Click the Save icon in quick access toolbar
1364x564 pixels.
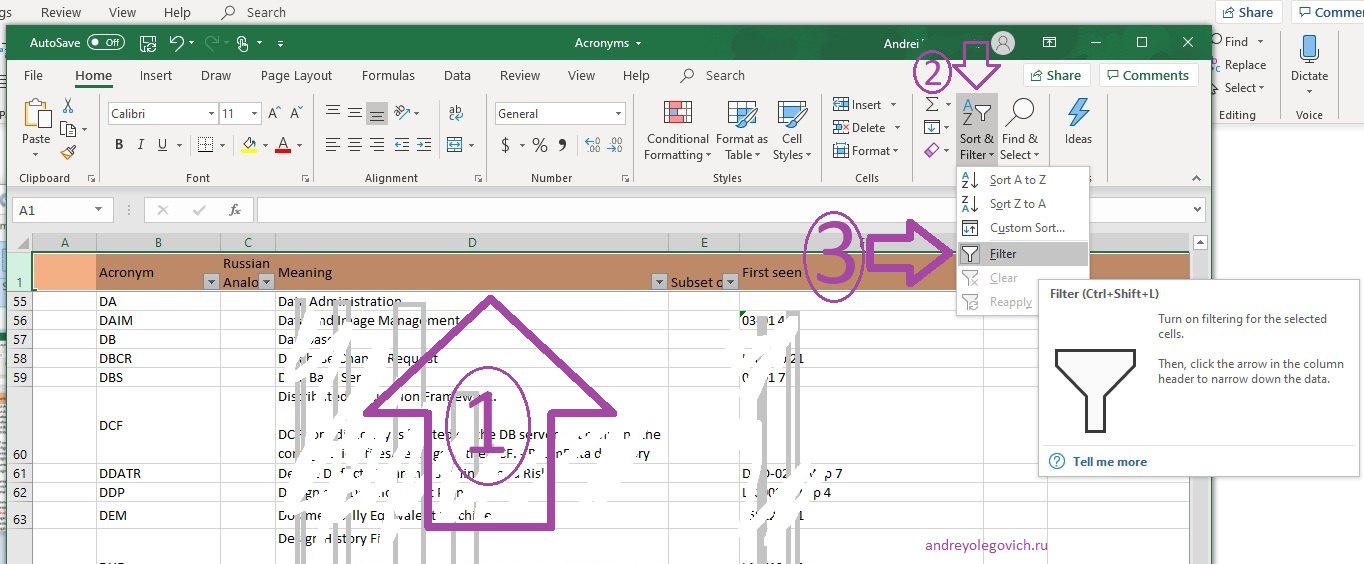(x=148, y=43)
